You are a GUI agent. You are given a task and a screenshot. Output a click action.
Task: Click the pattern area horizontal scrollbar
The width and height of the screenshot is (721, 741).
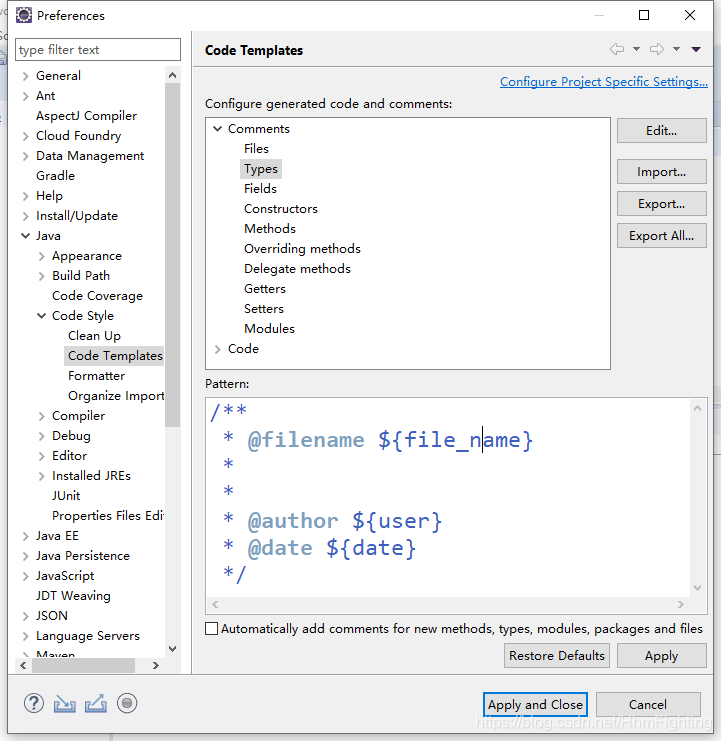click(448, 604)
